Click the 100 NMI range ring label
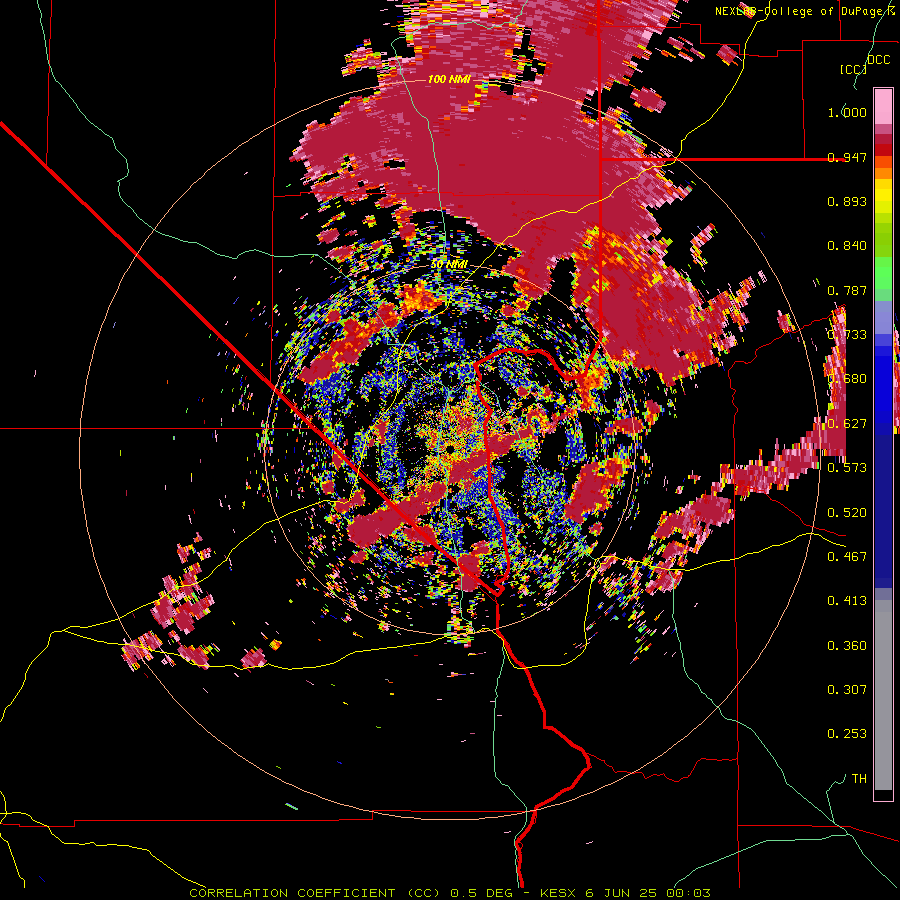 [449, 79]
